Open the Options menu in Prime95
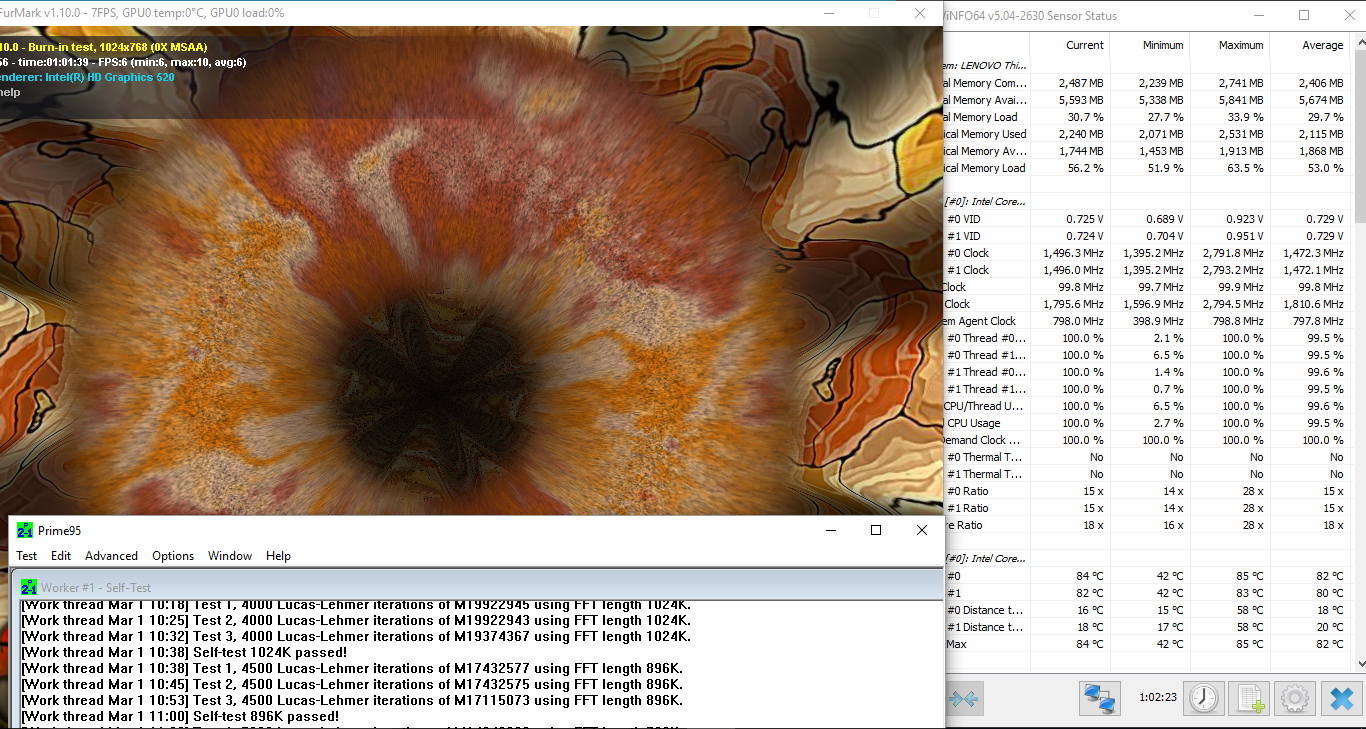This screenshot has width=1366, height=729. tap(173, 556)
